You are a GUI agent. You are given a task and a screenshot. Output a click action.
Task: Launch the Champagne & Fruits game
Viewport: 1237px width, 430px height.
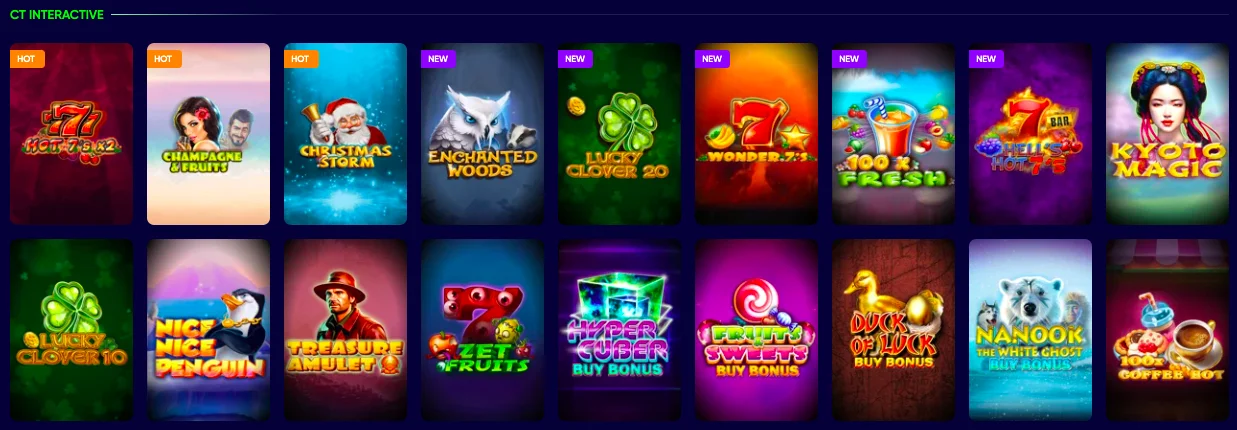coord(208,134)
